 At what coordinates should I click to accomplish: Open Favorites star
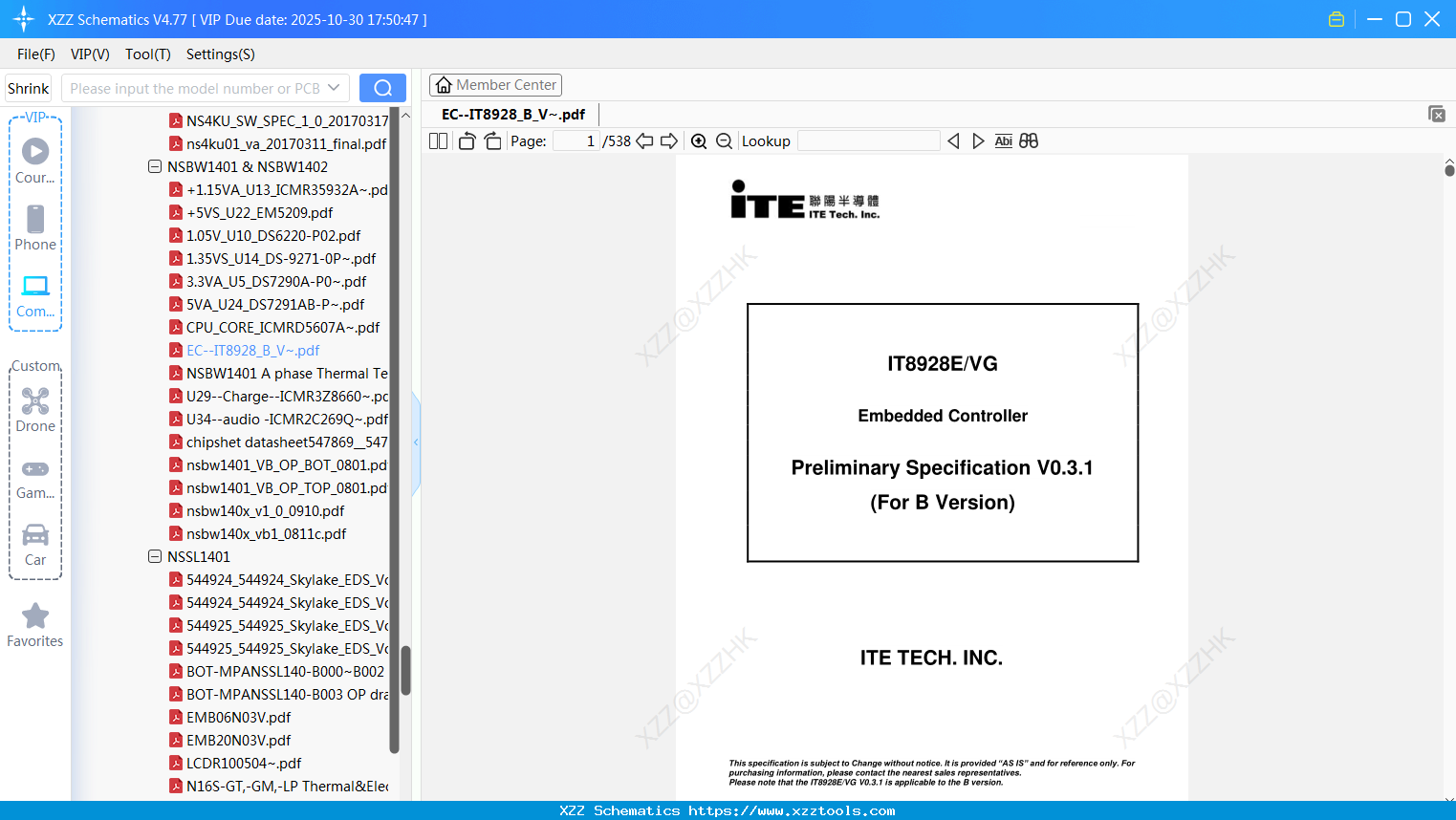point(35,626)
